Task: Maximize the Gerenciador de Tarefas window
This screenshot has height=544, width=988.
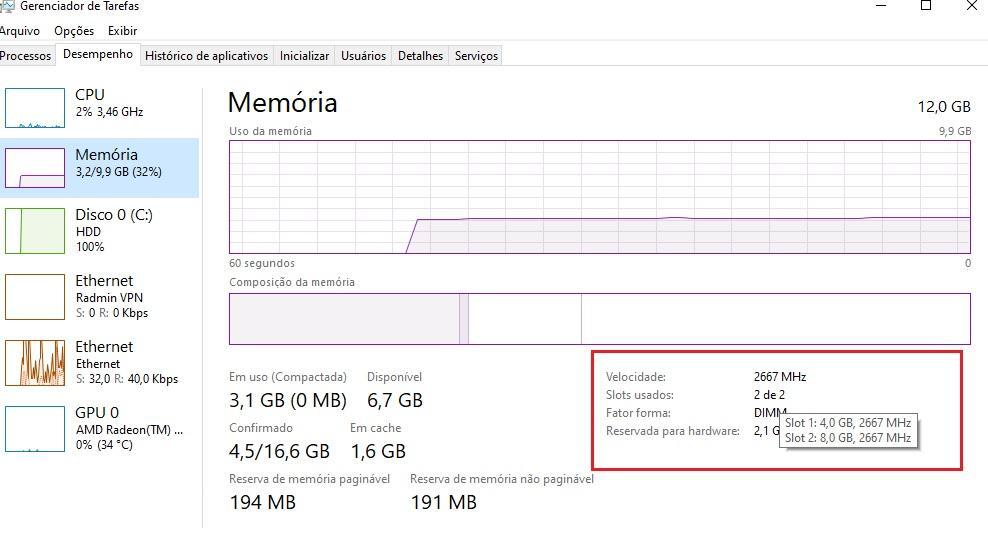Action: tap(926, 6)
